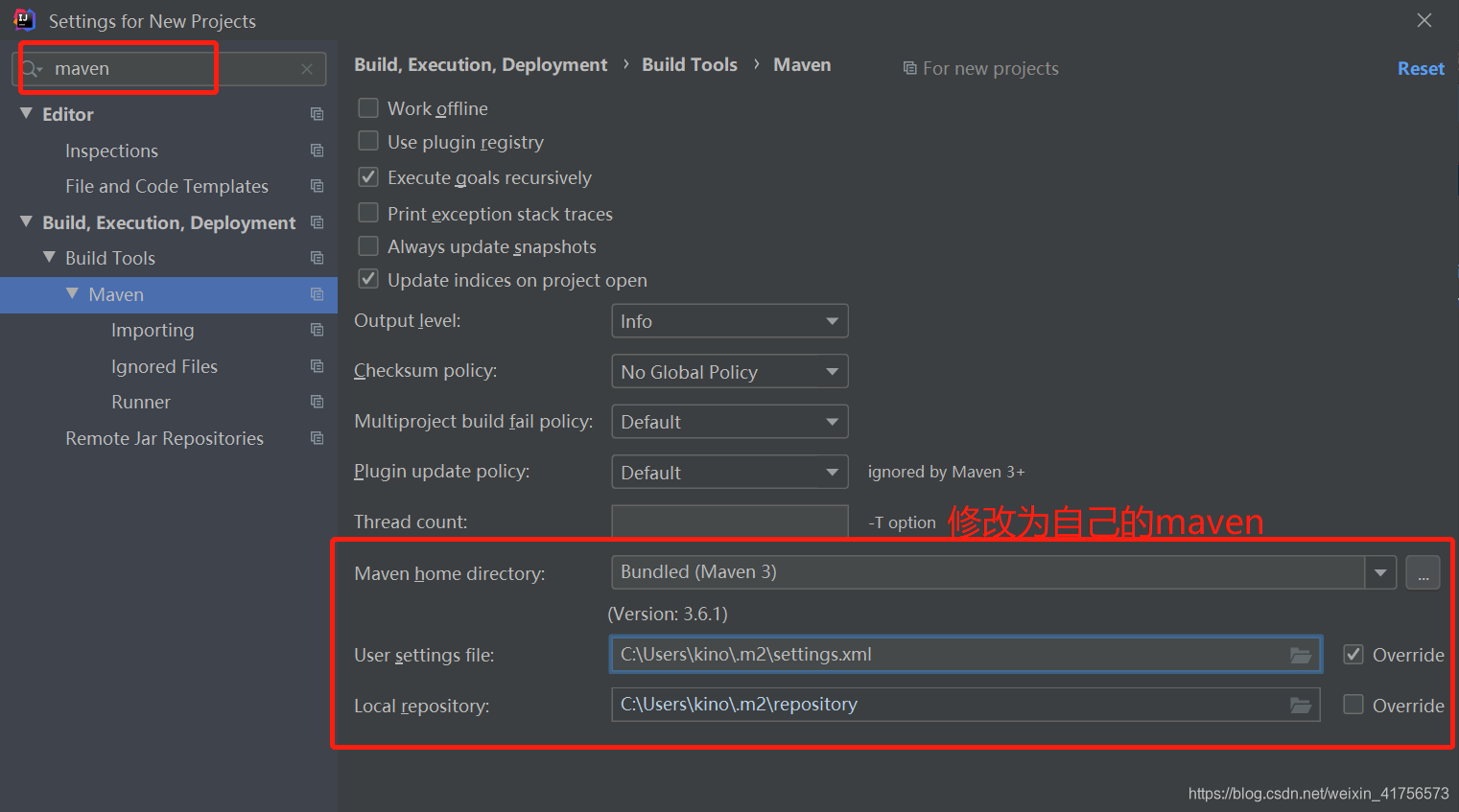The height and width of the screenshot is (812, 1459).
Task: Uncheck Update indices on project open
Action: [368, 279]
